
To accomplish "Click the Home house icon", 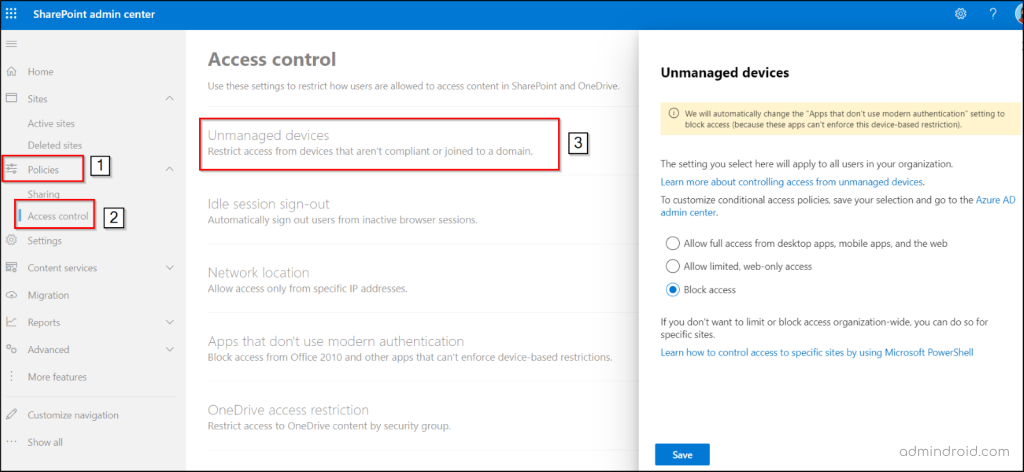I will (x=11, y=71).
